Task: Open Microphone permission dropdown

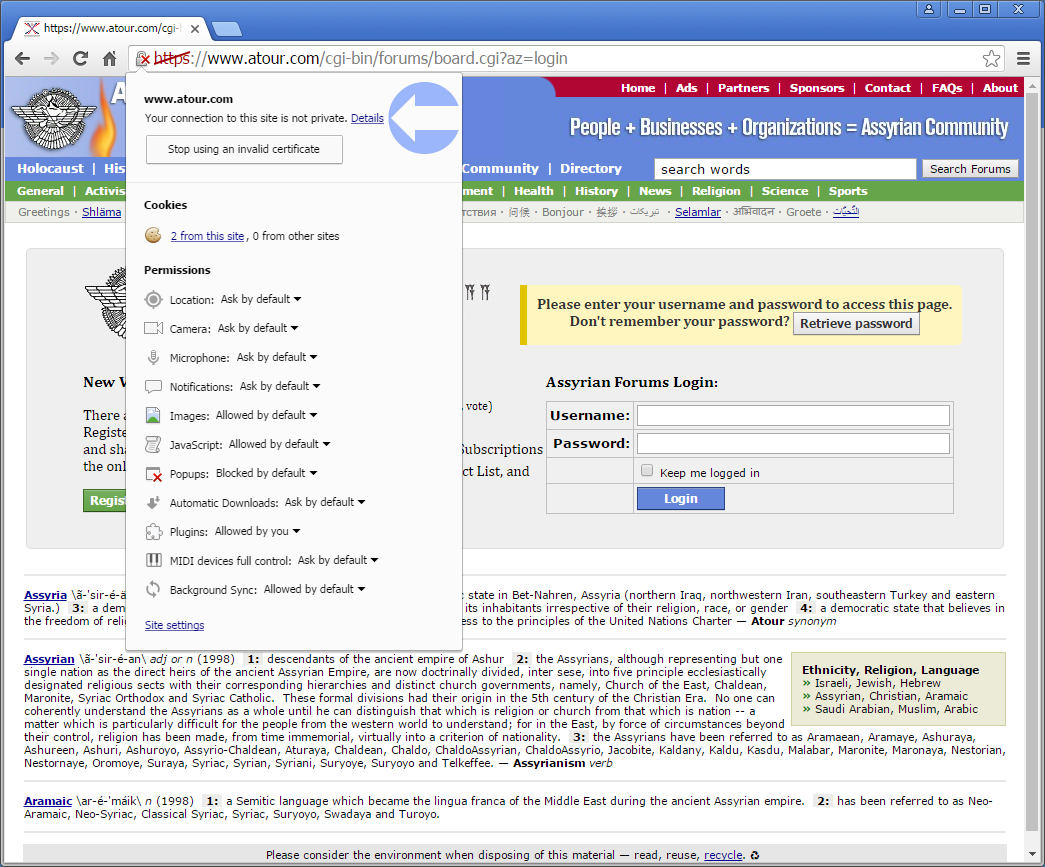Action: click(x=277, y=357)
